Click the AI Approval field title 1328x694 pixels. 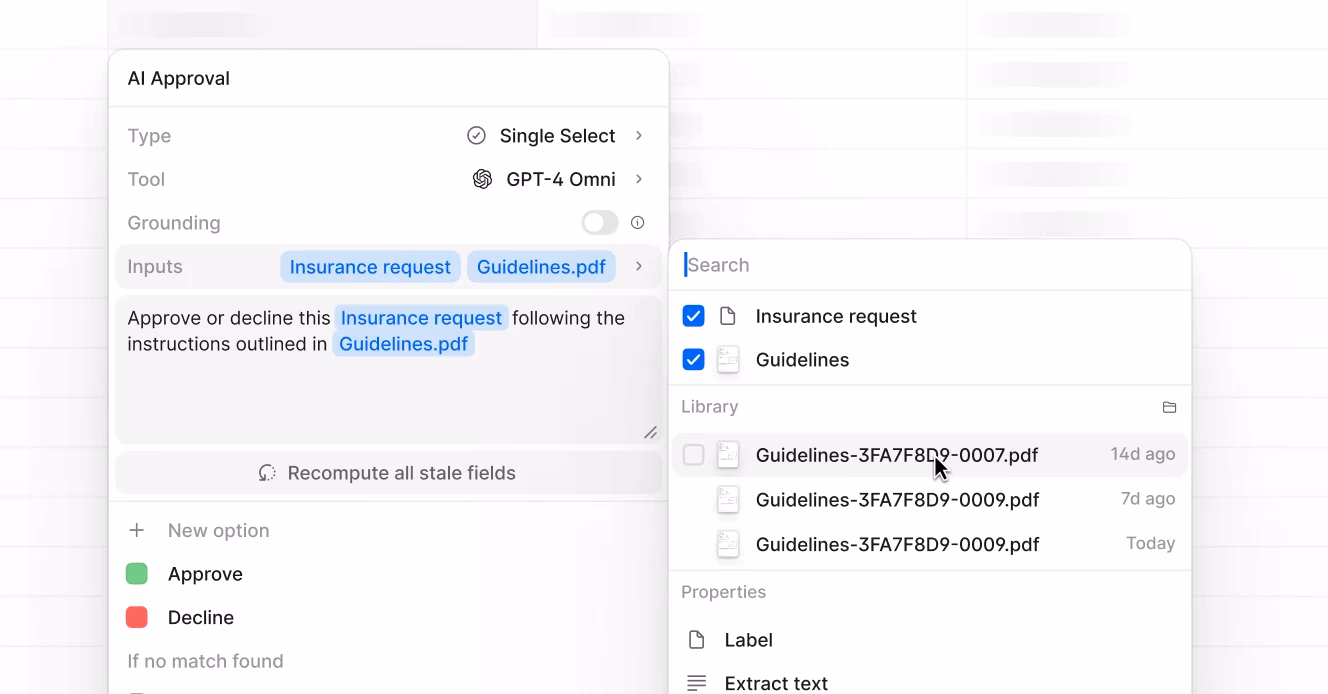point(179,78)
